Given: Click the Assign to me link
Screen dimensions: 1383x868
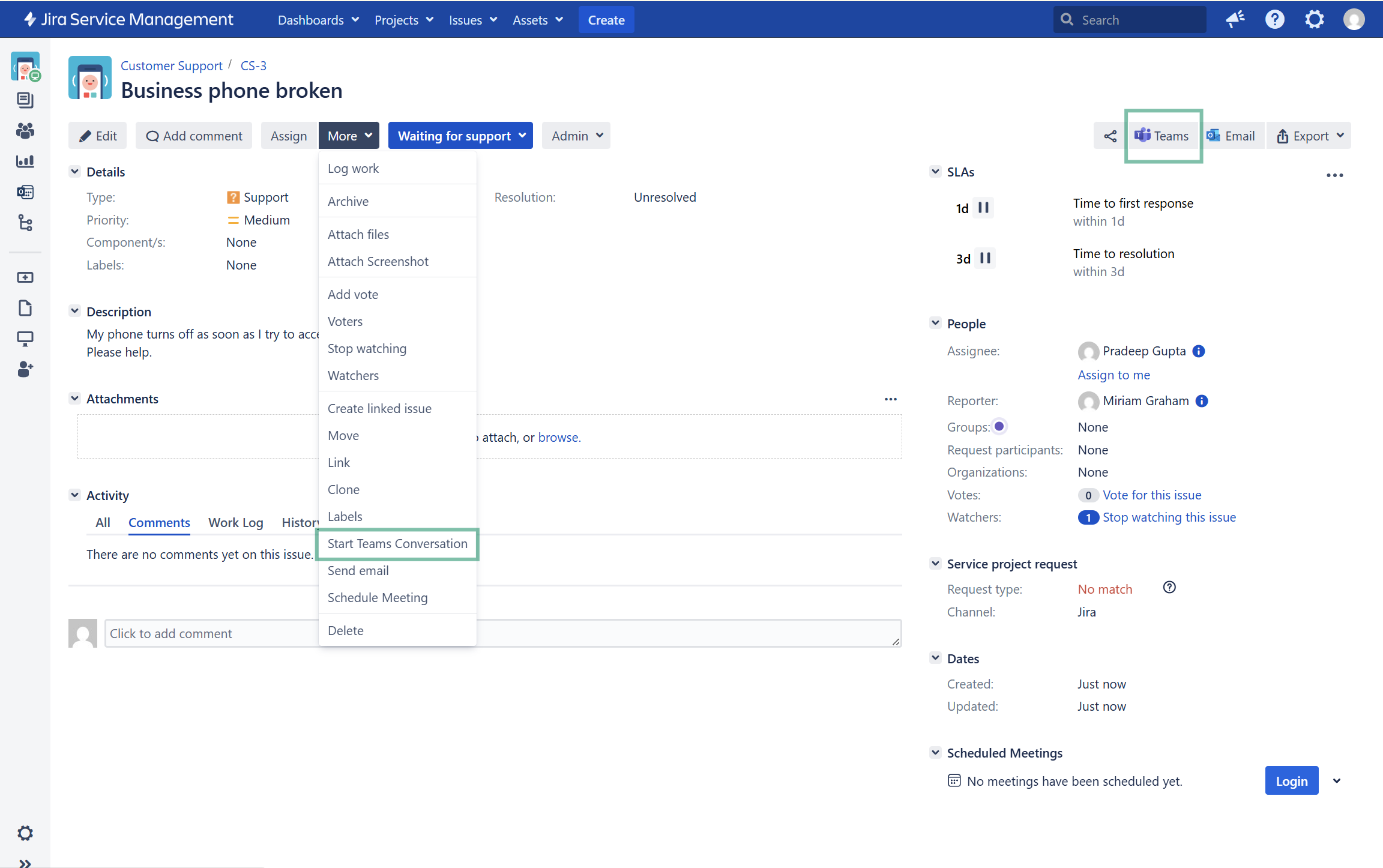Looking at the screenshot, I should pos(1113,375).
